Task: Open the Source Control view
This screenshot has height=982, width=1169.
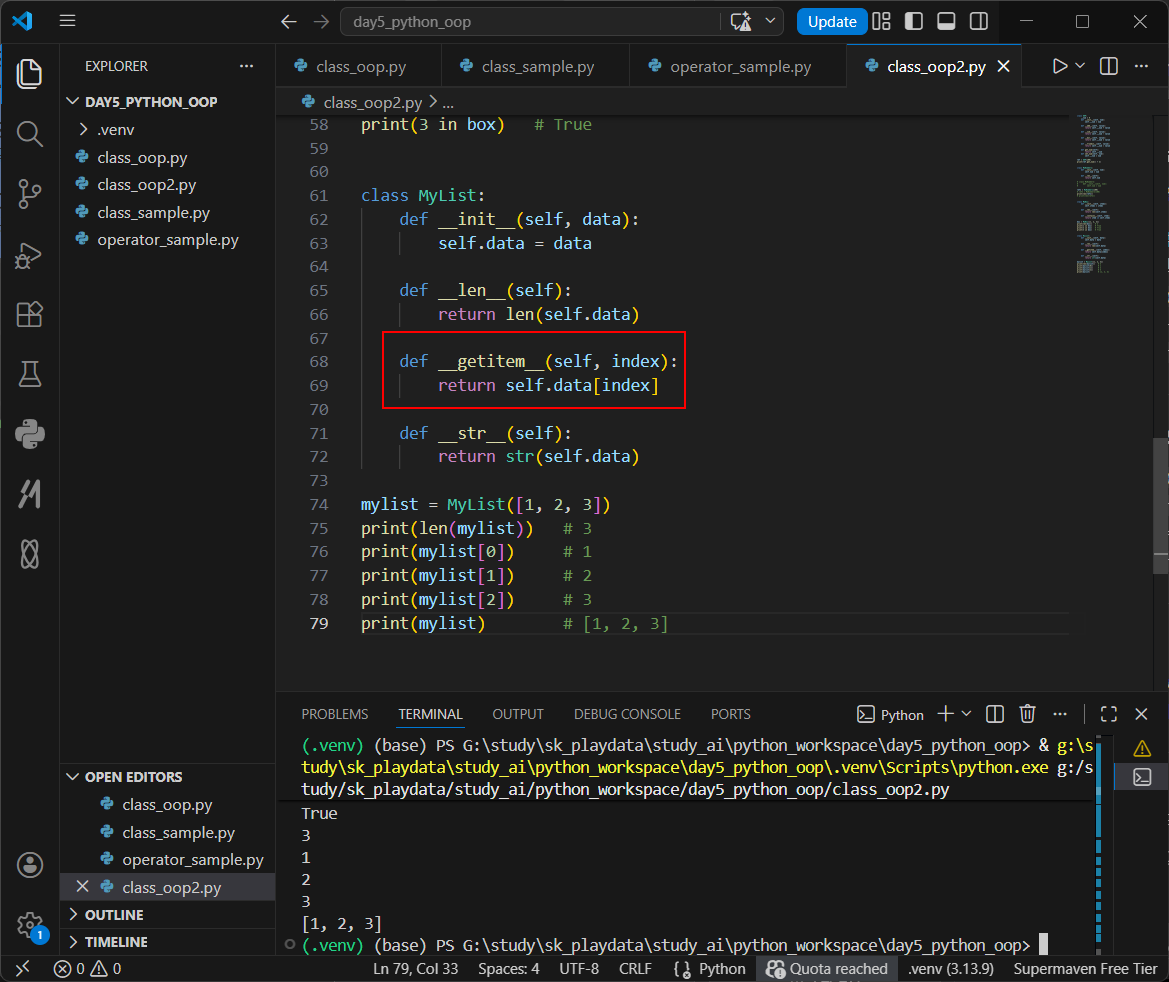Action: [29, 194]
